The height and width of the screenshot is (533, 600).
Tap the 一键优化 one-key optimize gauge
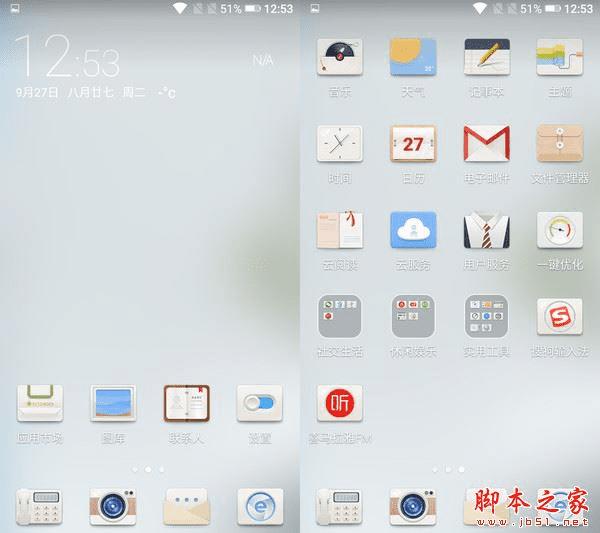pyautogui.click(x=560, y=230)
